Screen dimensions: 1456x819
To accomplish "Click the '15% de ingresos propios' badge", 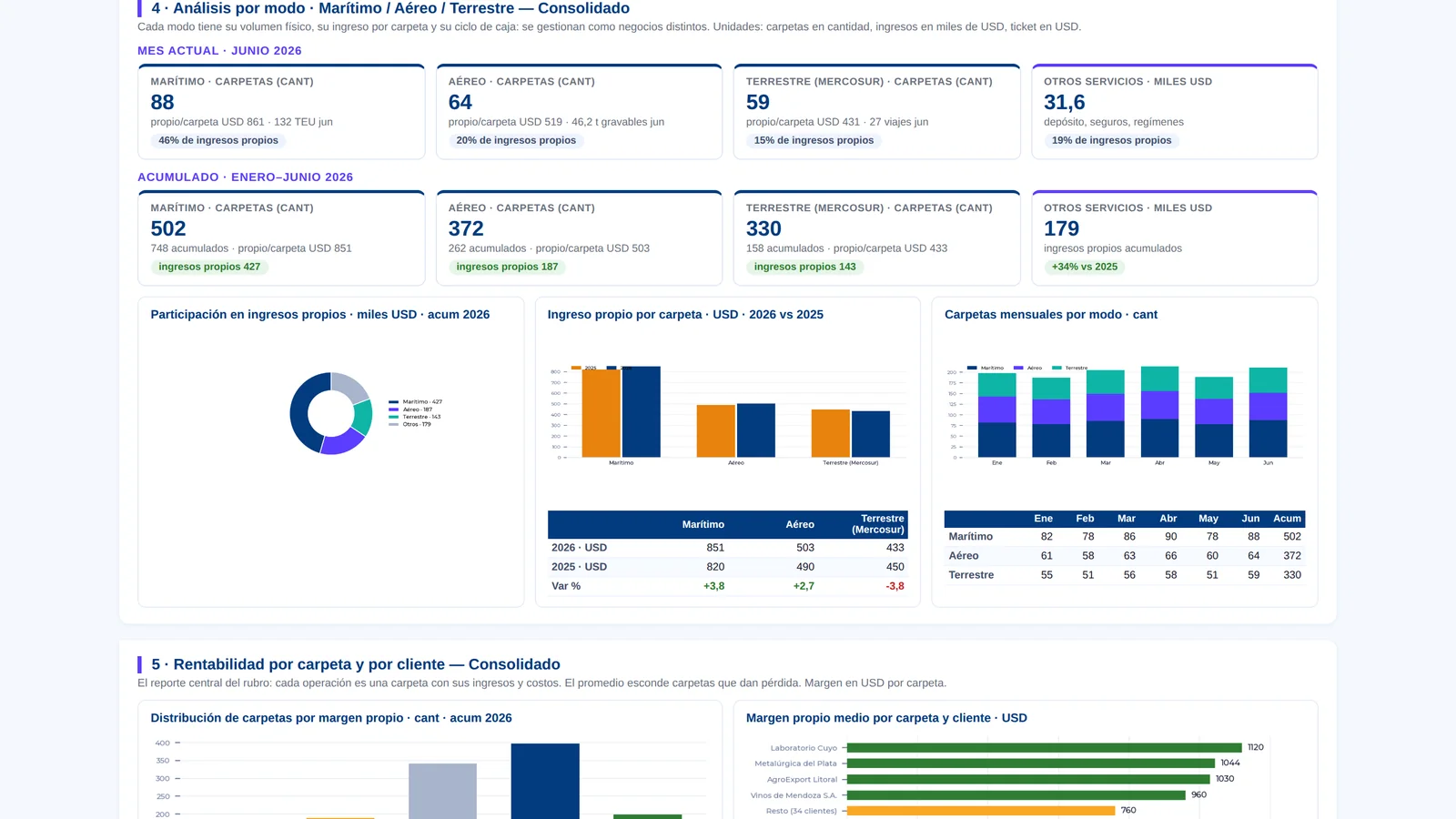I will coord(814,140).
